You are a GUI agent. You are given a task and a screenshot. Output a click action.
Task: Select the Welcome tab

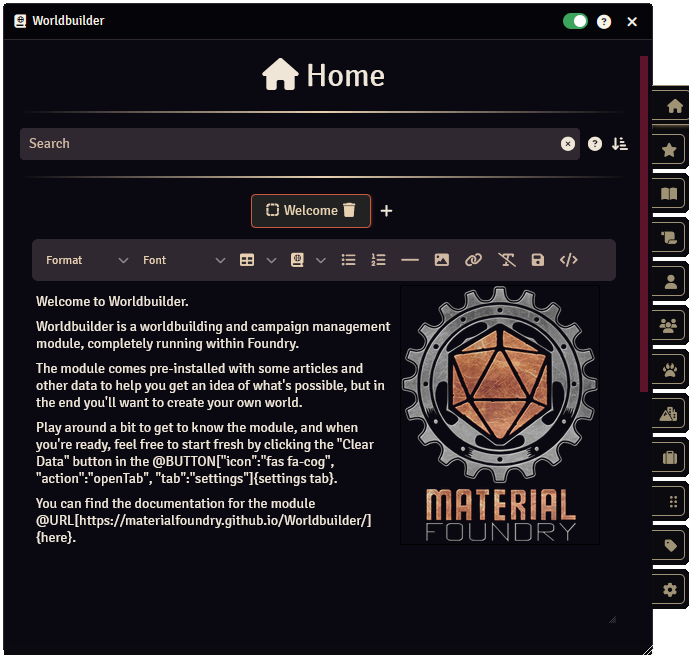pyautogui.click(x=311, y=211)
